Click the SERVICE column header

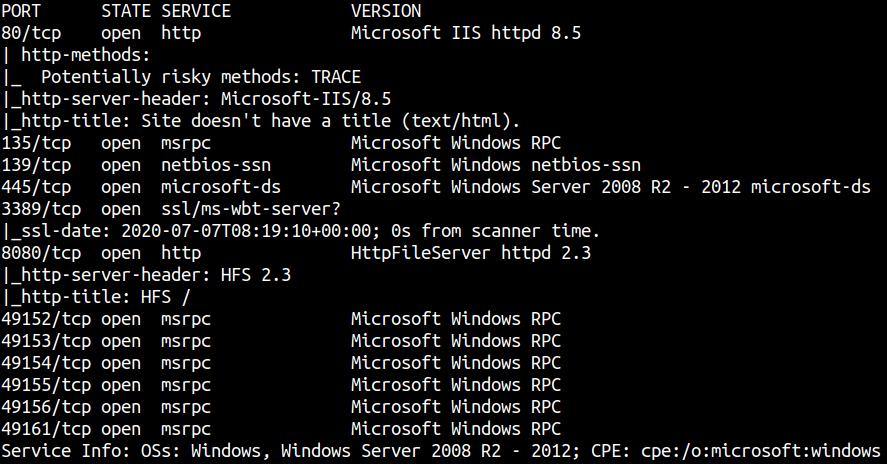point(196,11)
